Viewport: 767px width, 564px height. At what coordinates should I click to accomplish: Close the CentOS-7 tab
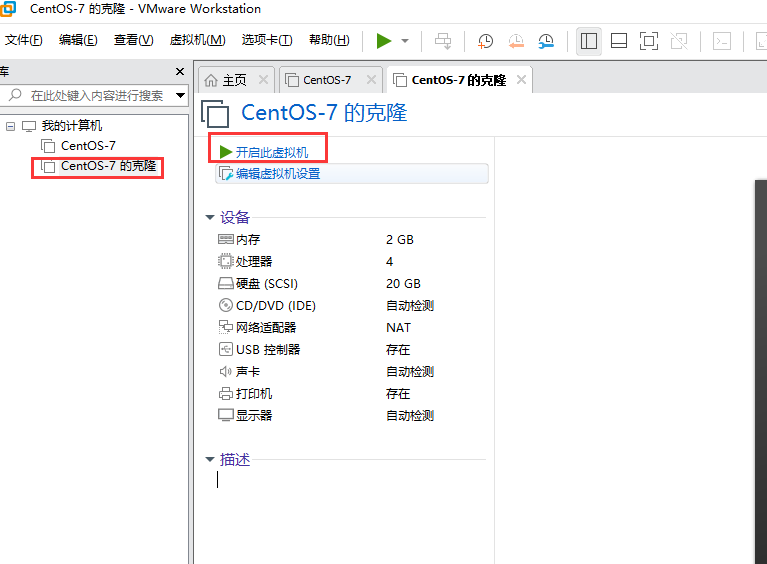pos(372,80)
